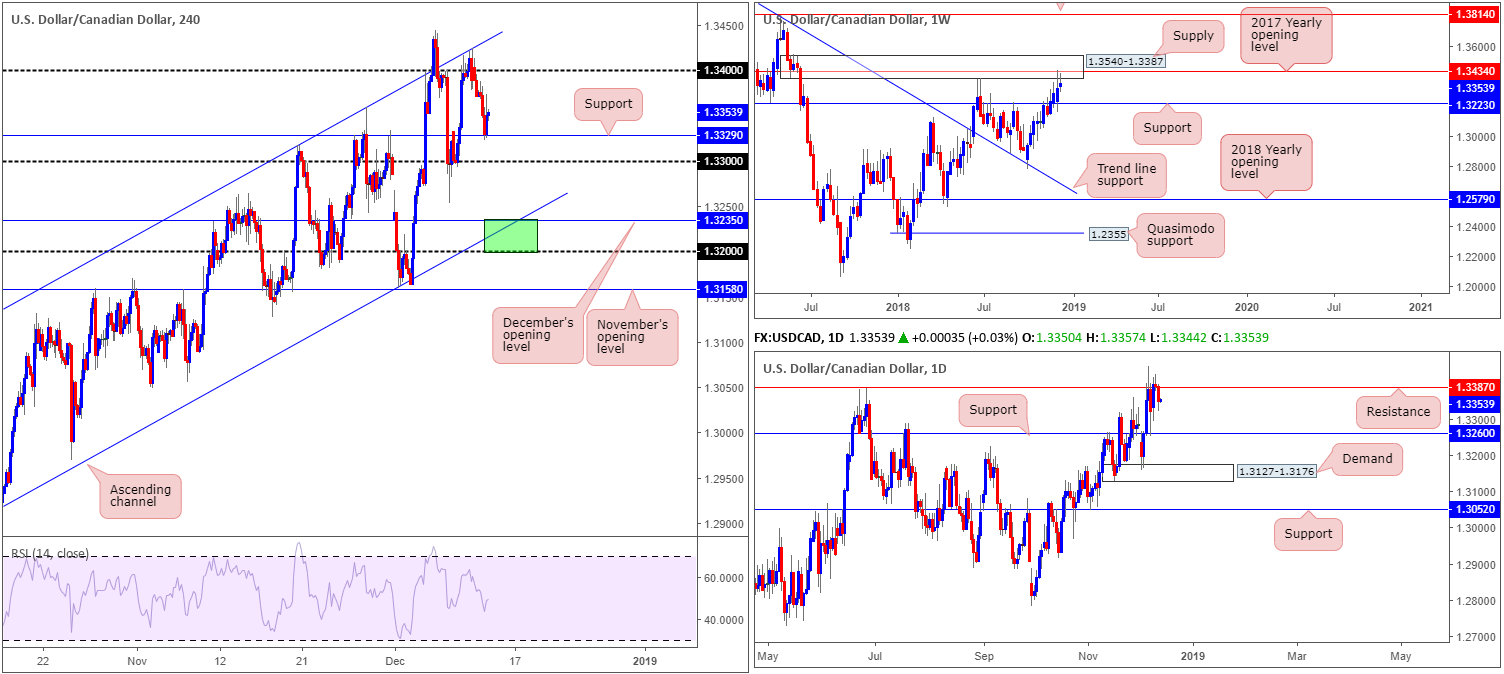The width and height of the screenshot is (1504, 674).
Task: Click the 1.29000 axis value on 240 chart
Action: pos(722,524)
